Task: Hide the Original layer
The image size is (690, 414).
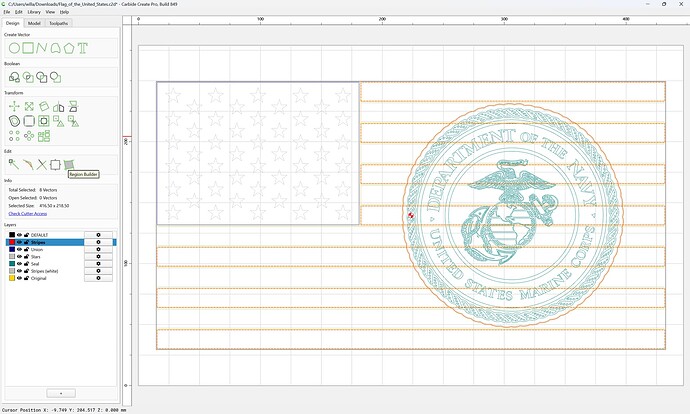Action: point(19,278)
